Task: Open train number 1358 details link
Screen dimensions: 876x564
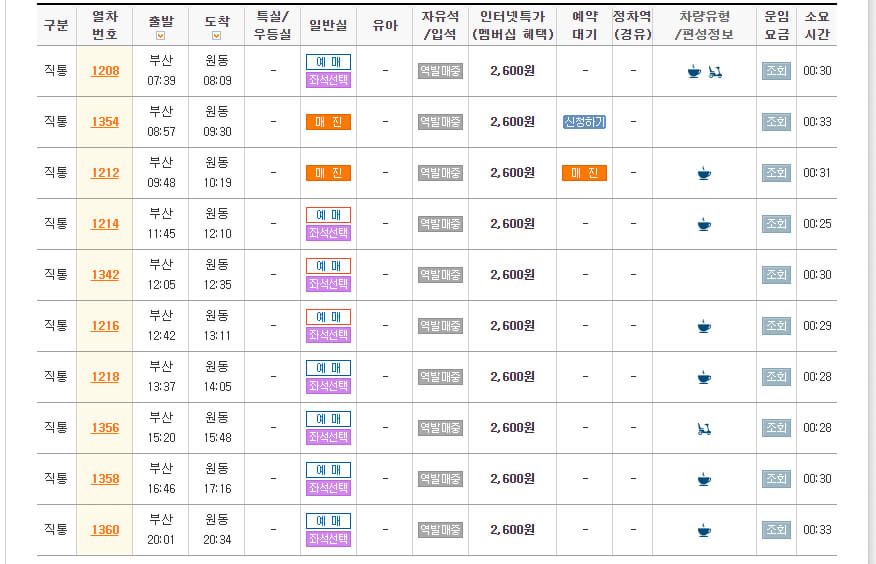Action: pos(105,479)
